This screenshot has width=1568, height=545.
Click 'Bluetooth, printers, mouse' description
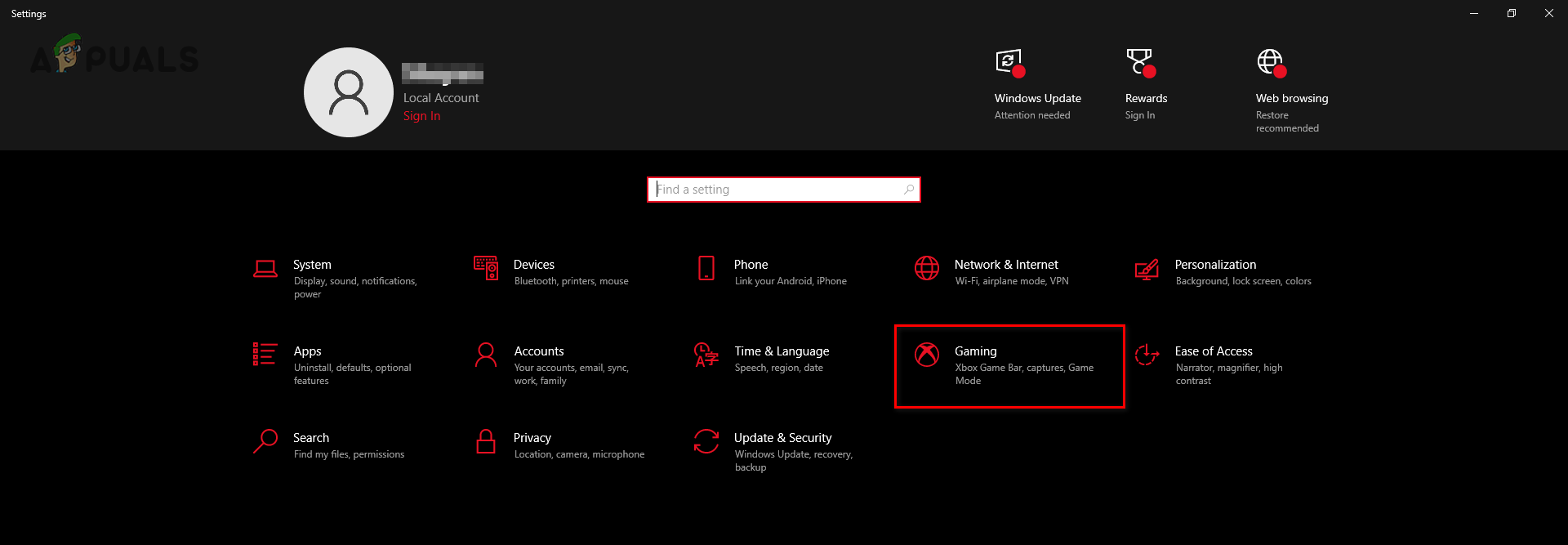point(572,281)
